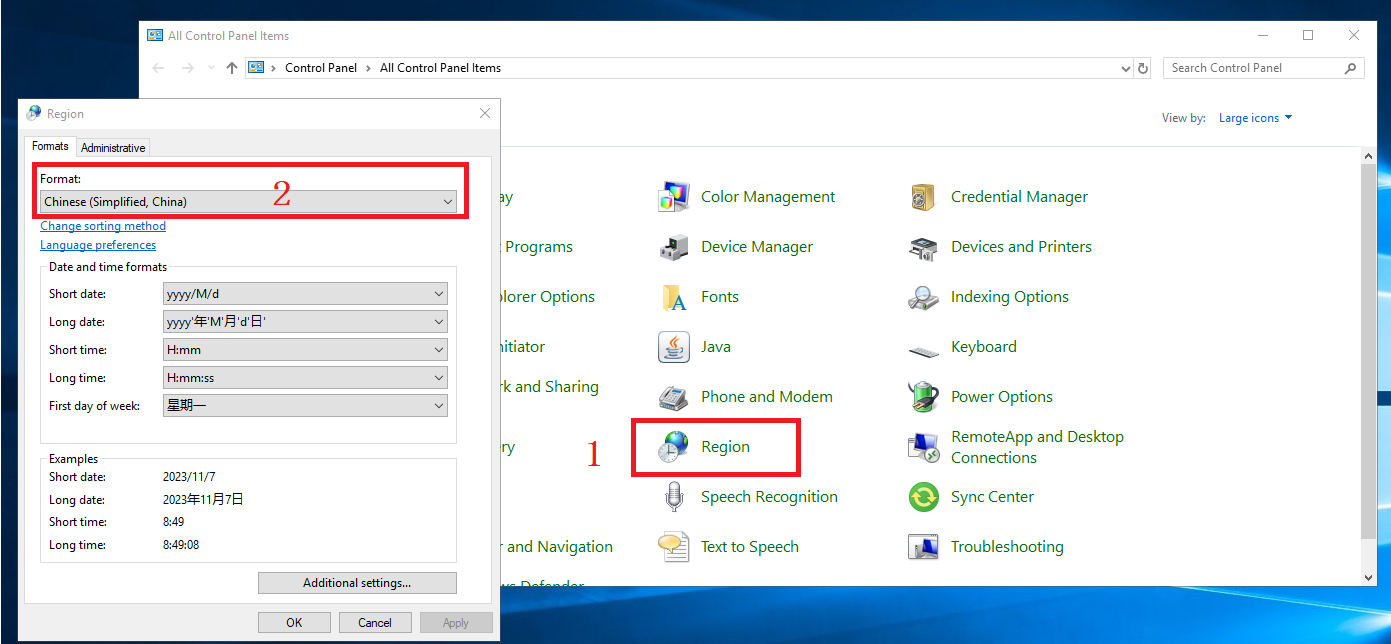Open the Speech Recognition microphone icon
Image resolution: width=1391 pixels, height=644 pixels.
674,497
